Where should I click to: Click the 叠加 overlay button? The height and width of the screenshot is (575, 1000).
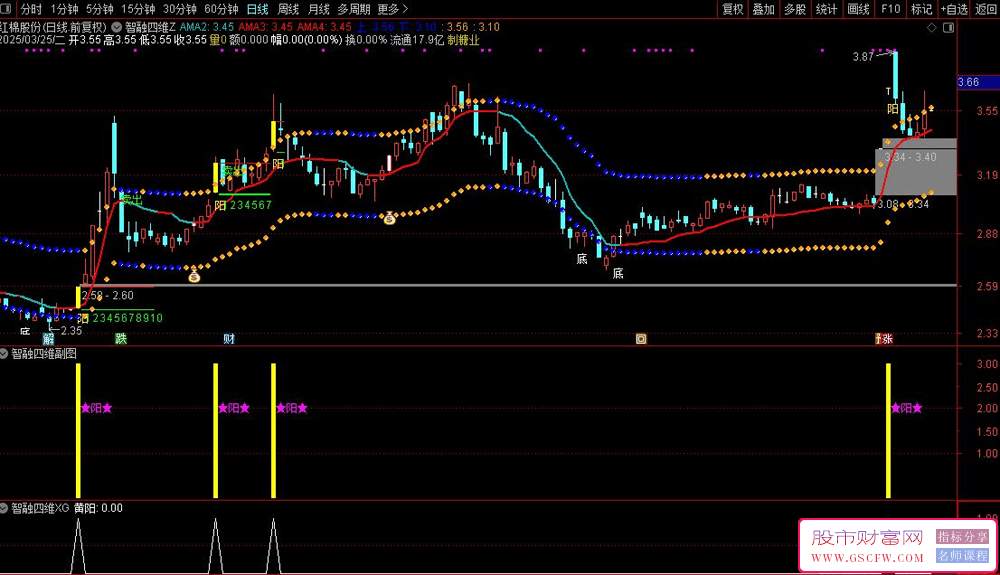coord(764,9)
